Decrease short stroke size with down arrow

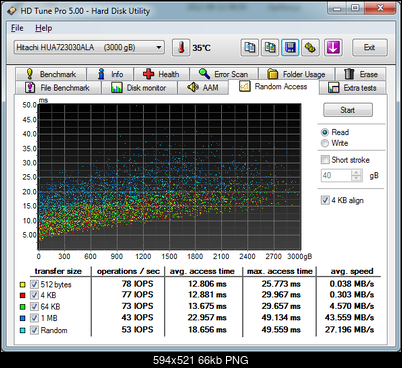click(357, 179)
